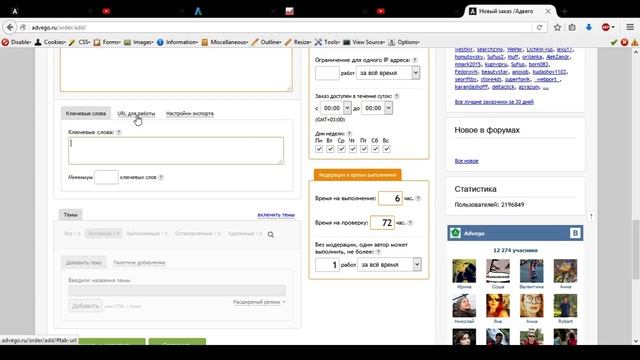Open IP limit period dropdown за всё время
The width and height of the screenshot is (640, 360).
tap(388, 73)
